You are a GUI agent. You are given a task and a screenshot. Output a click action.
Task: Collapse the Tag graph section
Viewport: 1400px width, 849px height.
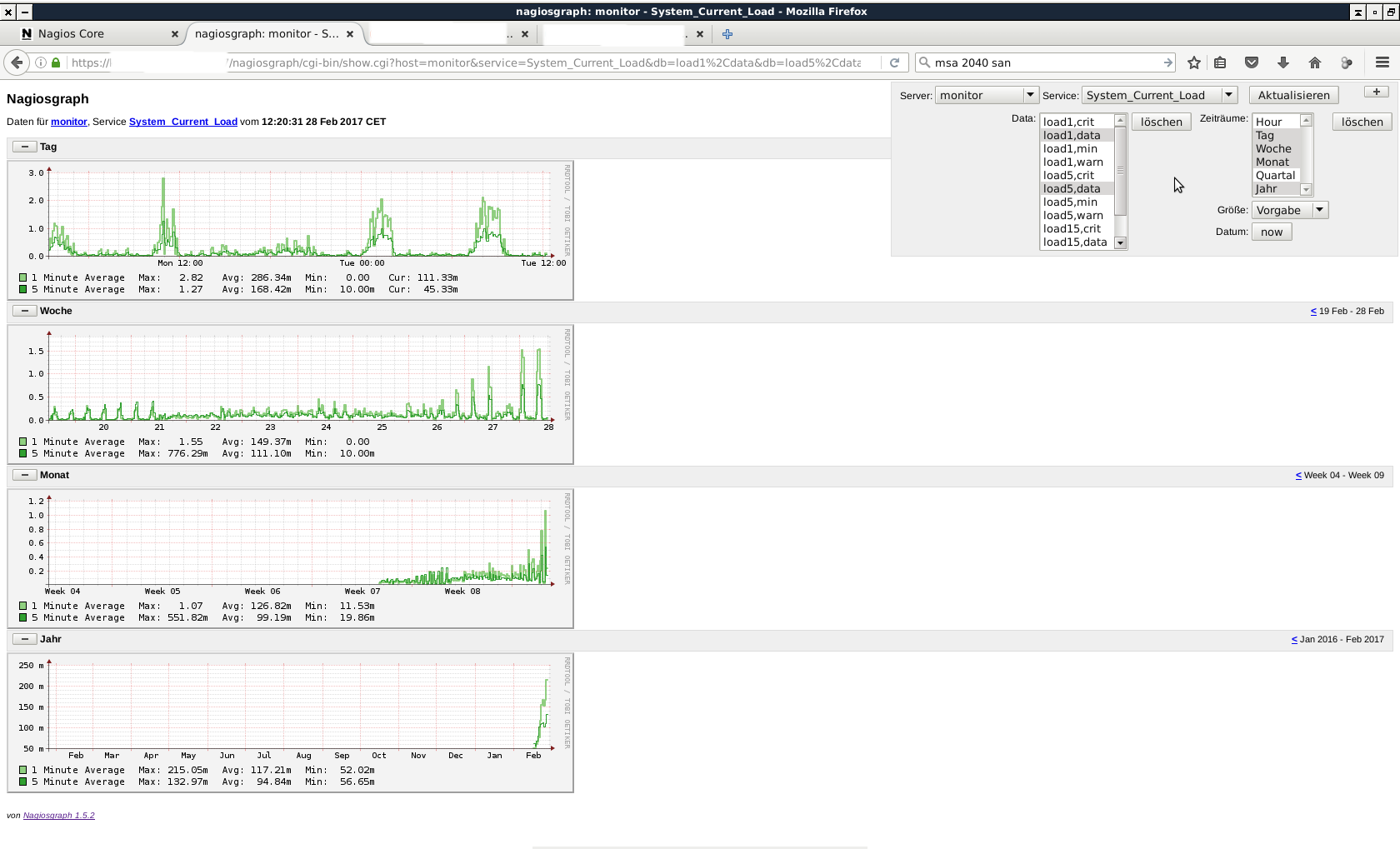coord(24,147)
